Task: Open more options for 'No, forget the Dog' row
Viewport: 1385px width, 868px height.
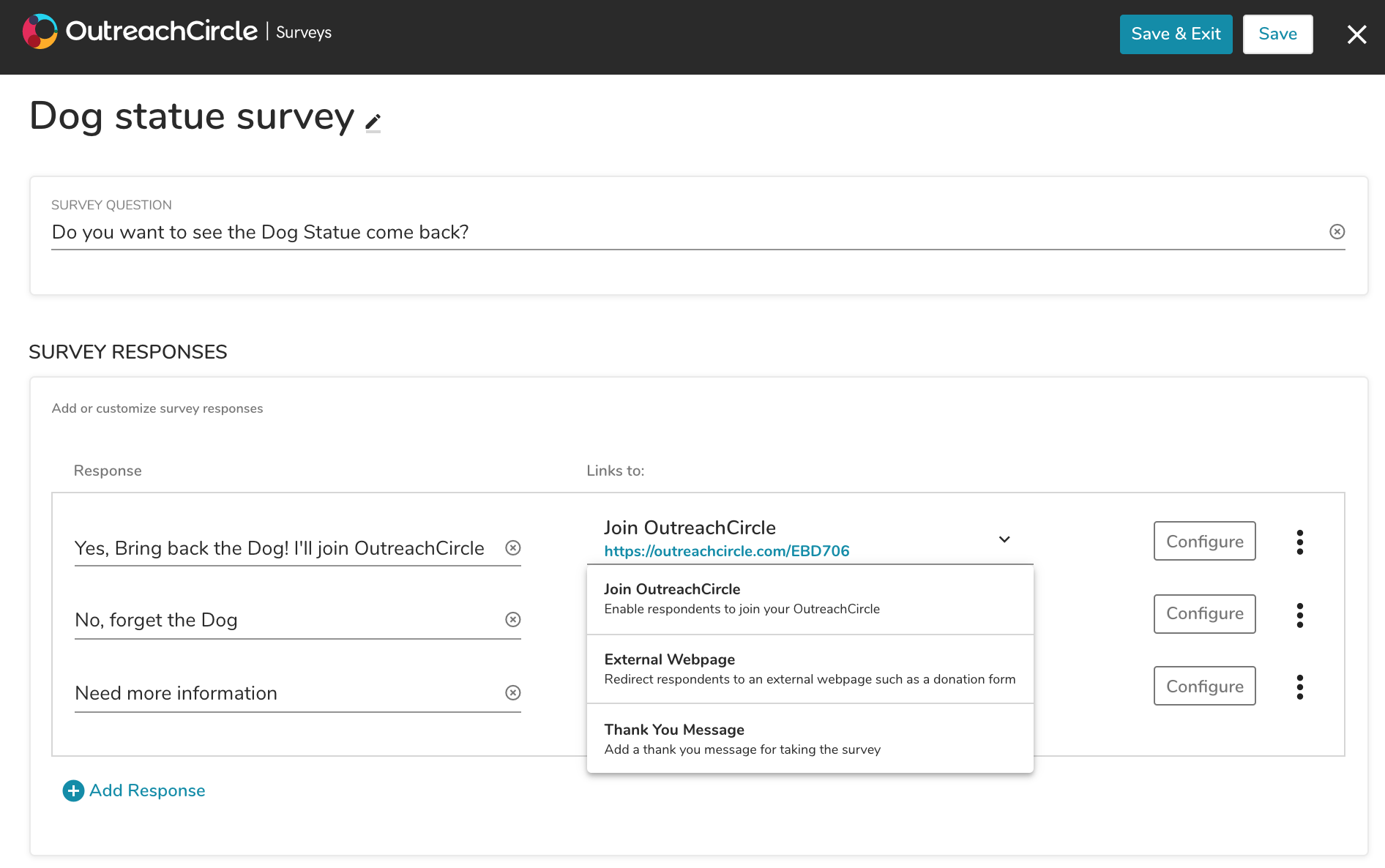Action: coord(1300,615)
